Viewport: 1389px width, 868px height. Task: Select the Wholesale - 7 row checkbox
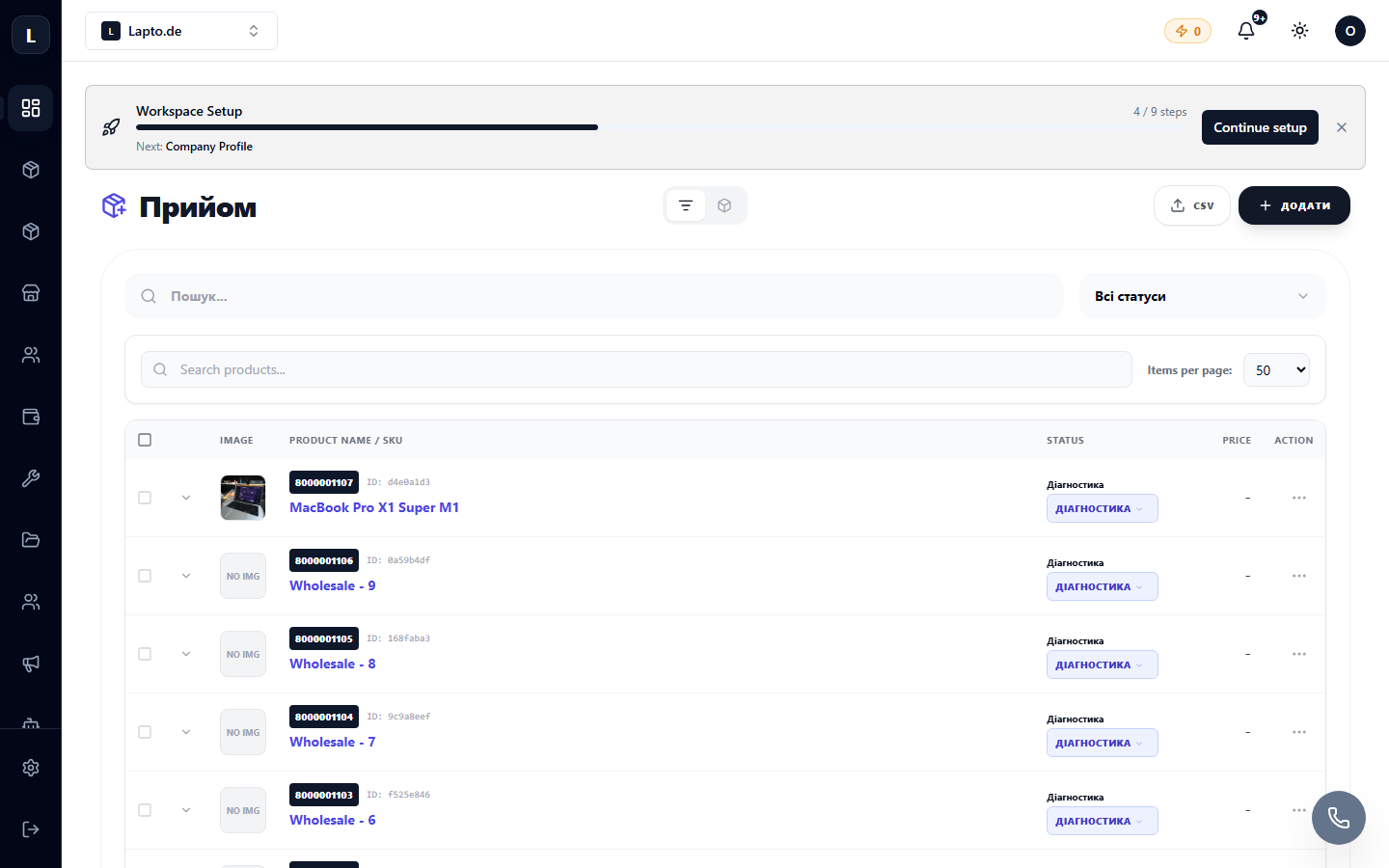click(x=145, y=732)
